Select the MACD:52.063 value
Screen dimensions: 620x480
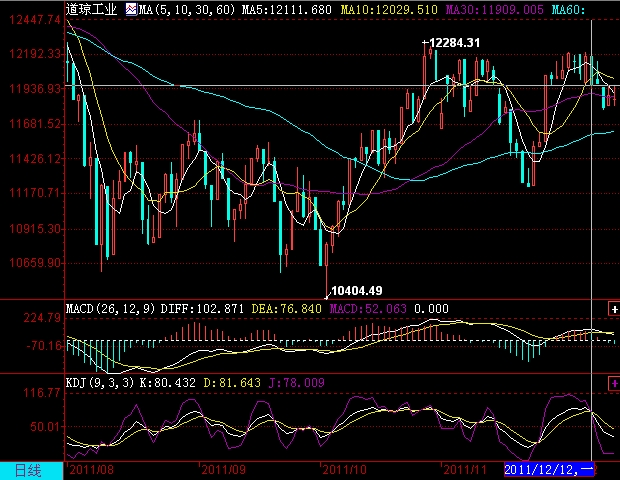(x=368, y=308)
